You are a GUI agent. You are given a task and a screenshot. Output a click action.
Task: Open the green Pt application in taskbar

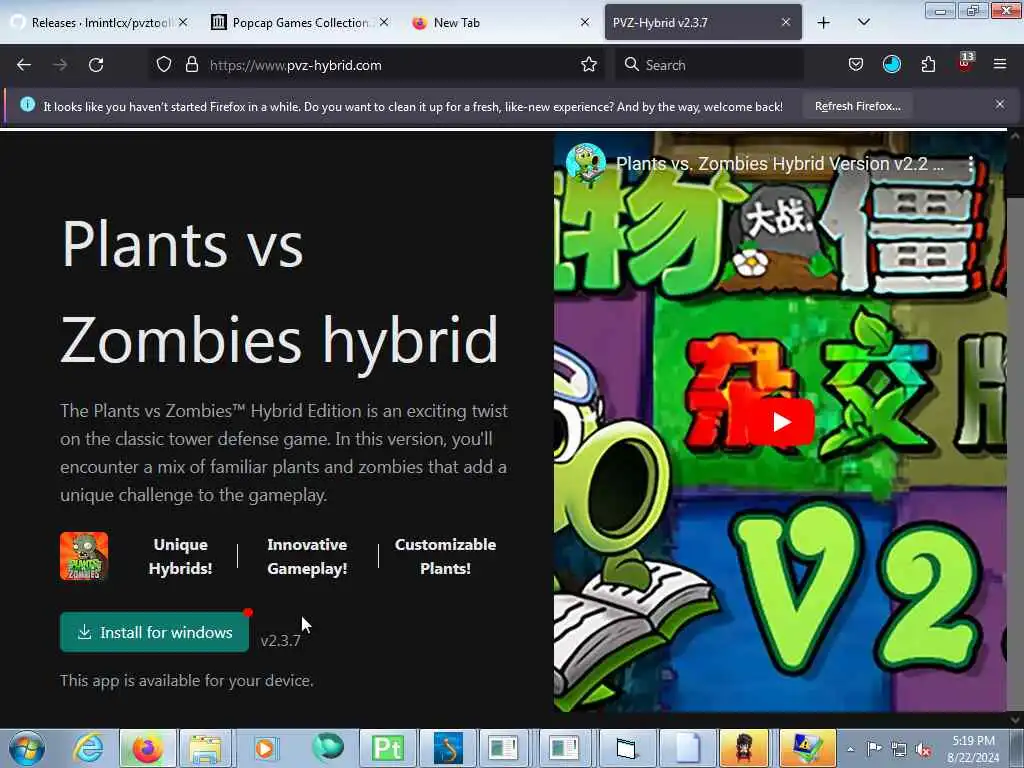[387, 748]
